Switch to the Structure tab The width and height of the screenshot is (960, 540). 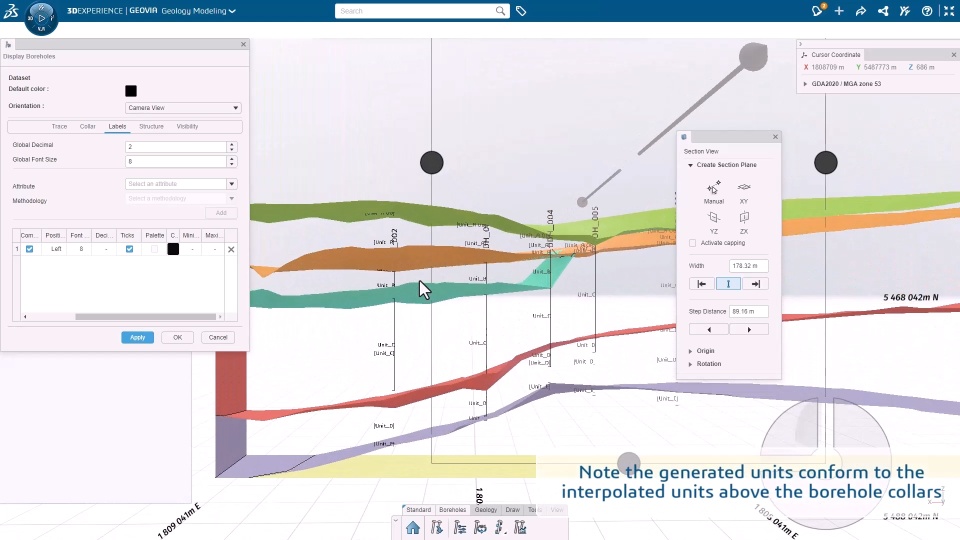click(151, 127)
